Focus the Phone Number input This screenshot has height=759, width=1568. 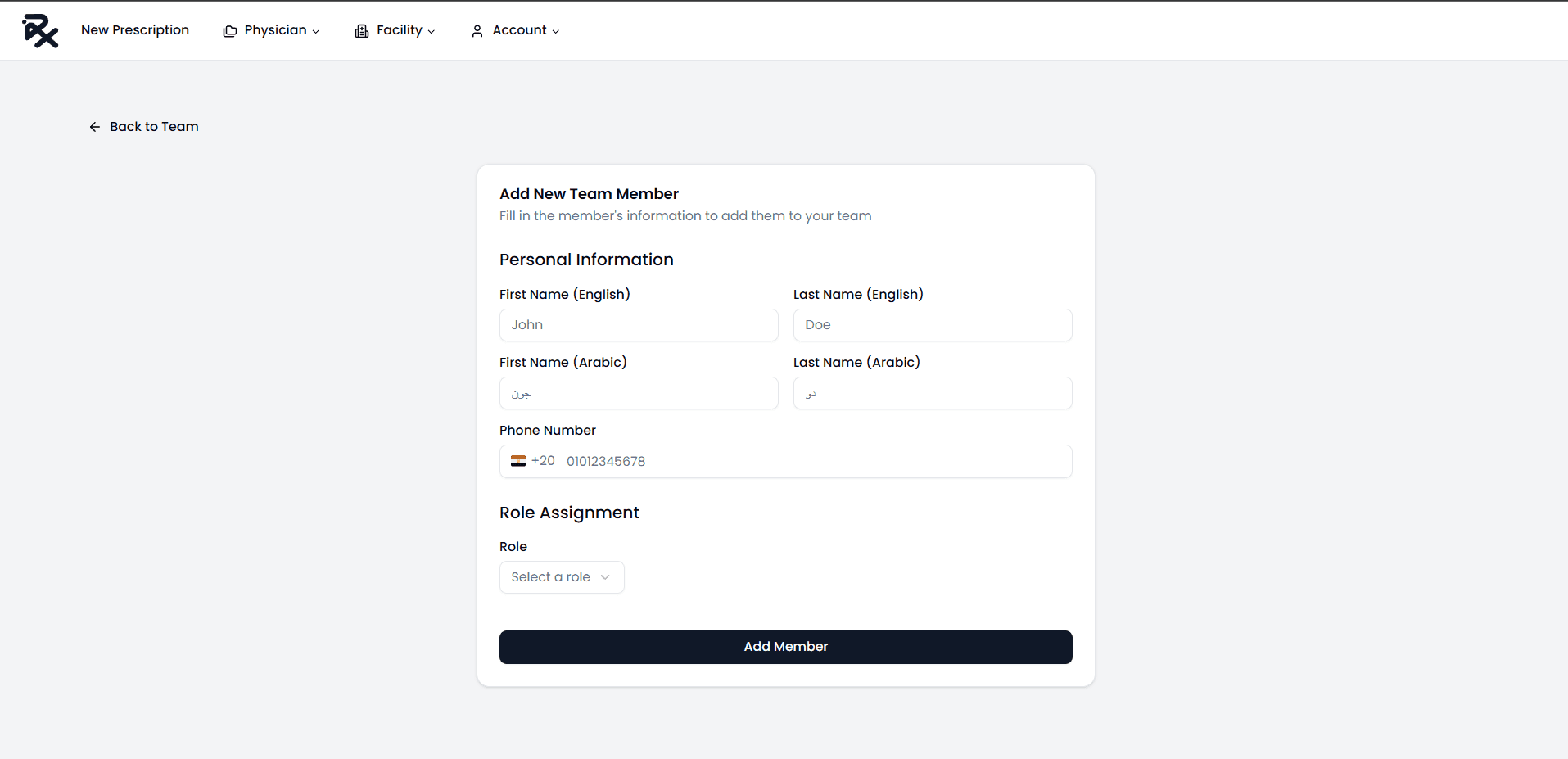pyautogui.click(x=811, y=462)
